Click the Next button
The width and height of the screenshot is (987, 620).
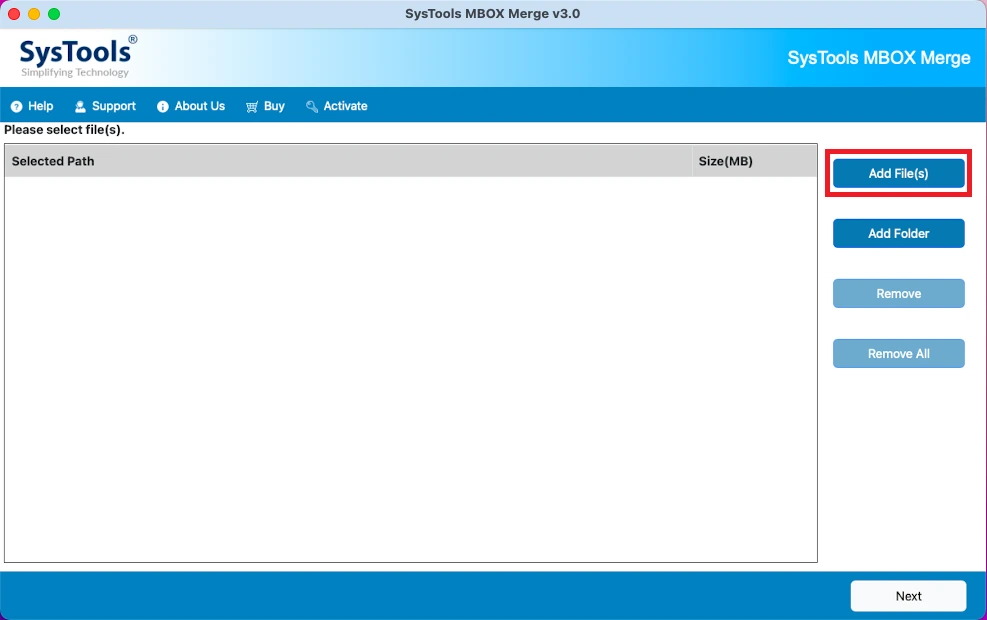click(x=908, y=595)
